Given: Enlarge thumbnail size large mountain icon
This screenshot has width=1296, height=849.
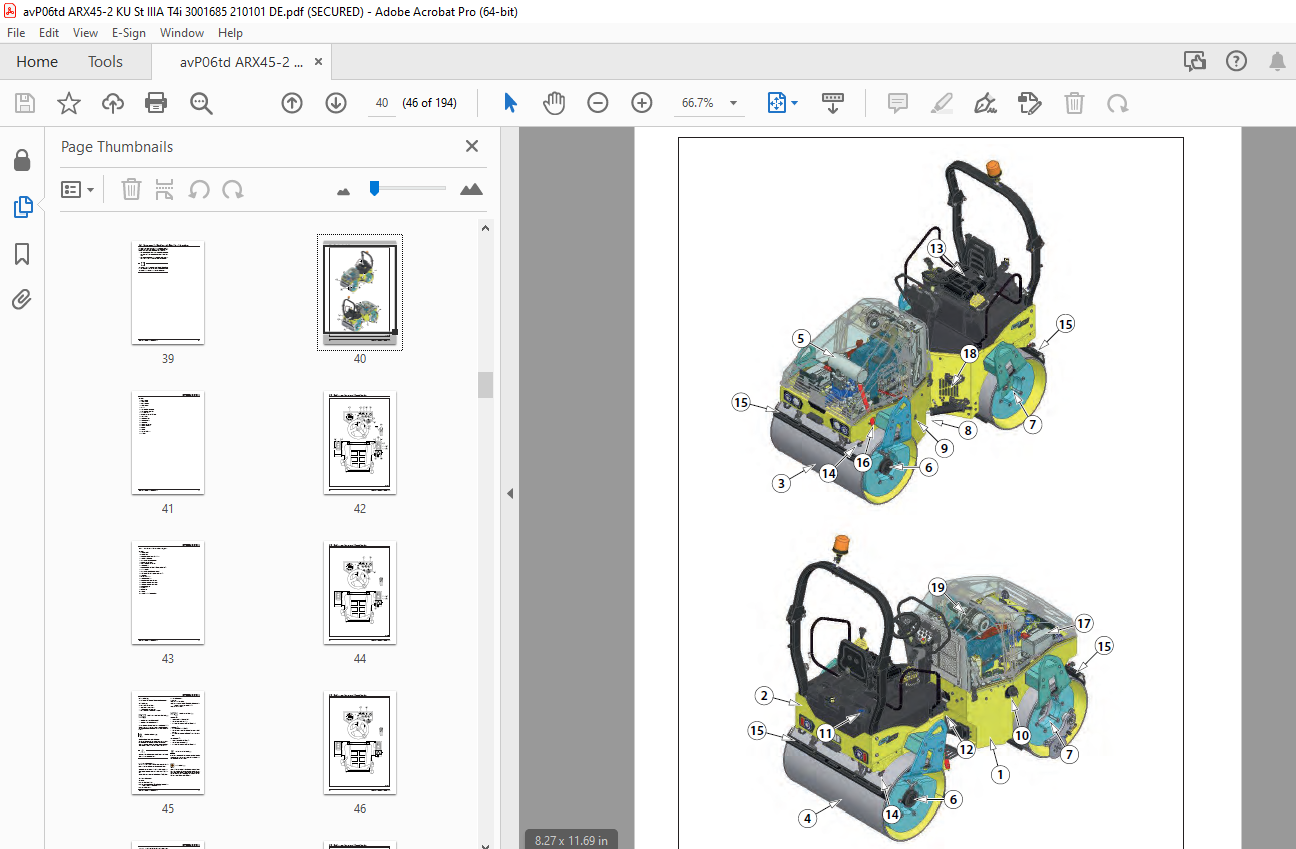Looking at the screenshot, I should [x=471, y=189].
